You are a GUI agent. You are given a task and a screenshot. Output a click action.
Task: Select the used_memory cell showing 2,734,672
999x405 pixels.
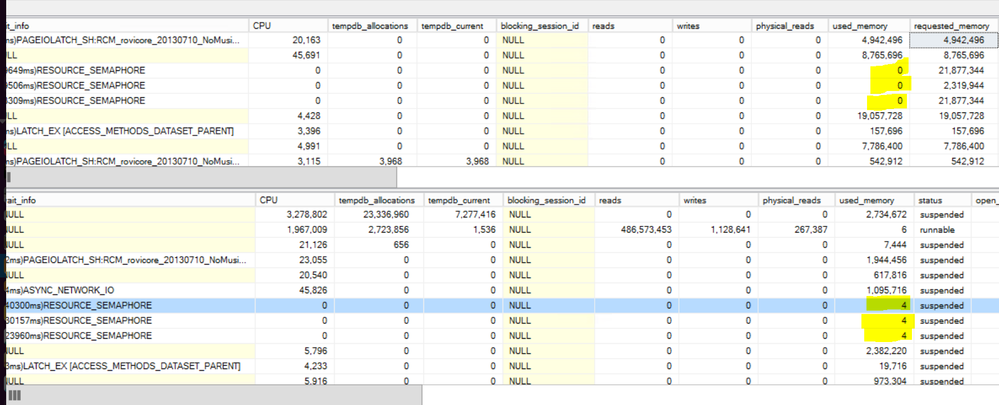coord(874,215)
